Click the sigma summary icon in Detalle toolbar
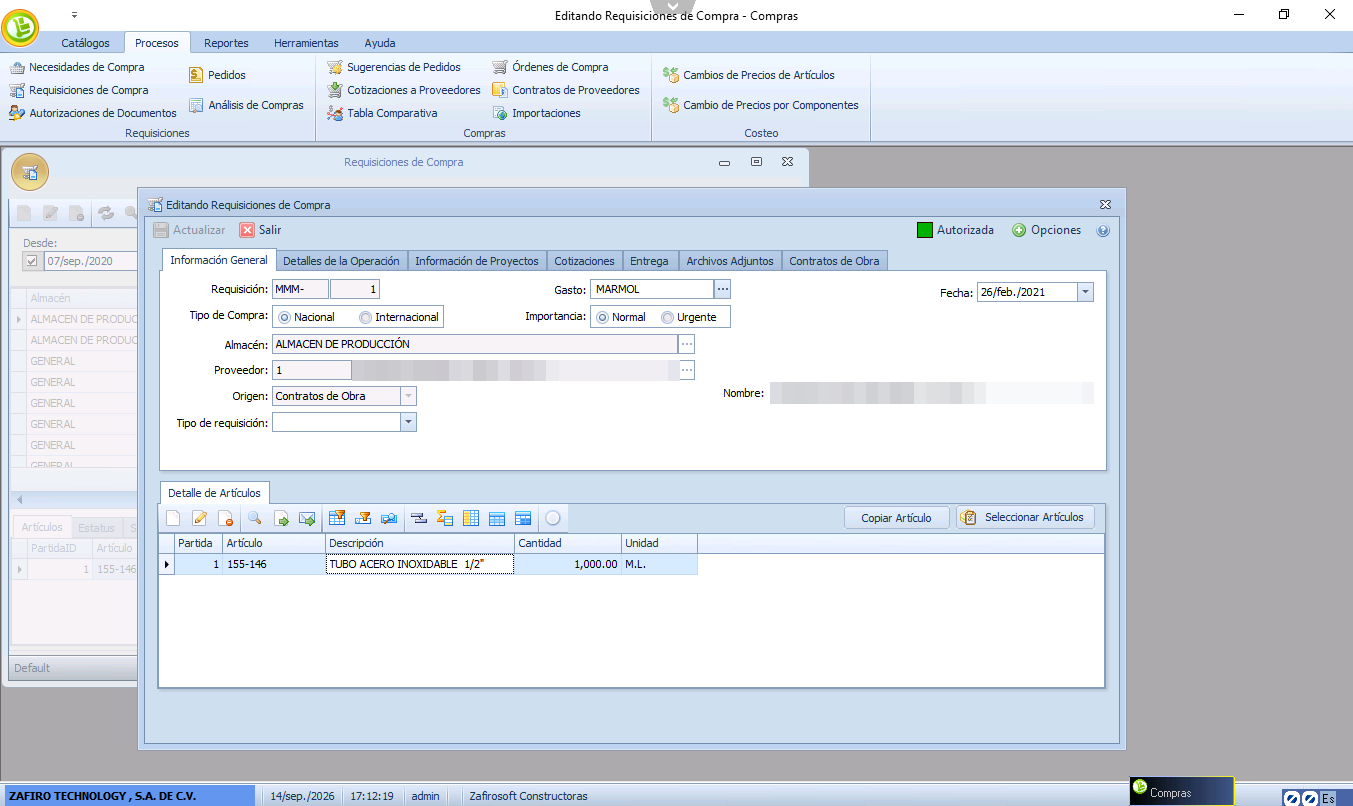This screenshot has height=806, width=1353. coord(445,518)
